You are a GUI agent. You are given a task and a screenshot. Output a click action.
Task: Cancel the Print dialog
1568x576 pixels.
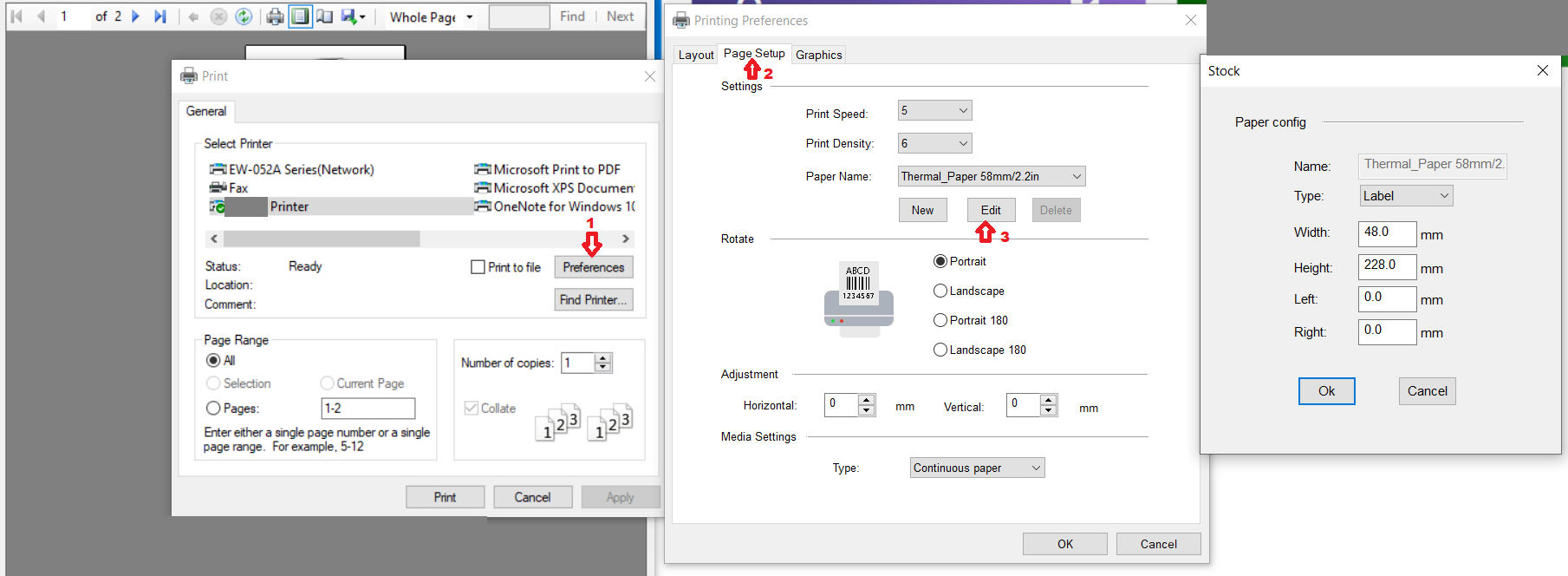pos(532,497)
